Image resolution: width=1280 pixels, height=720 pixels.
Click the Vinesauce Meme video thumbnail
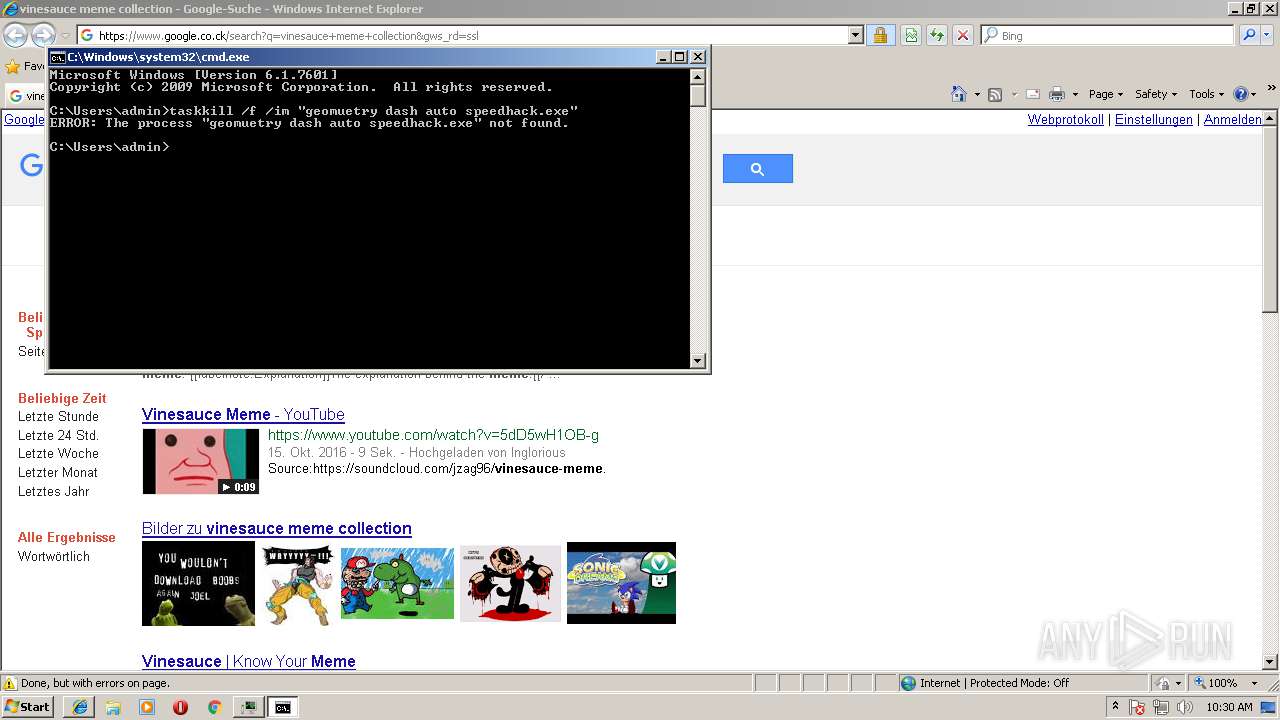(201, 461)
